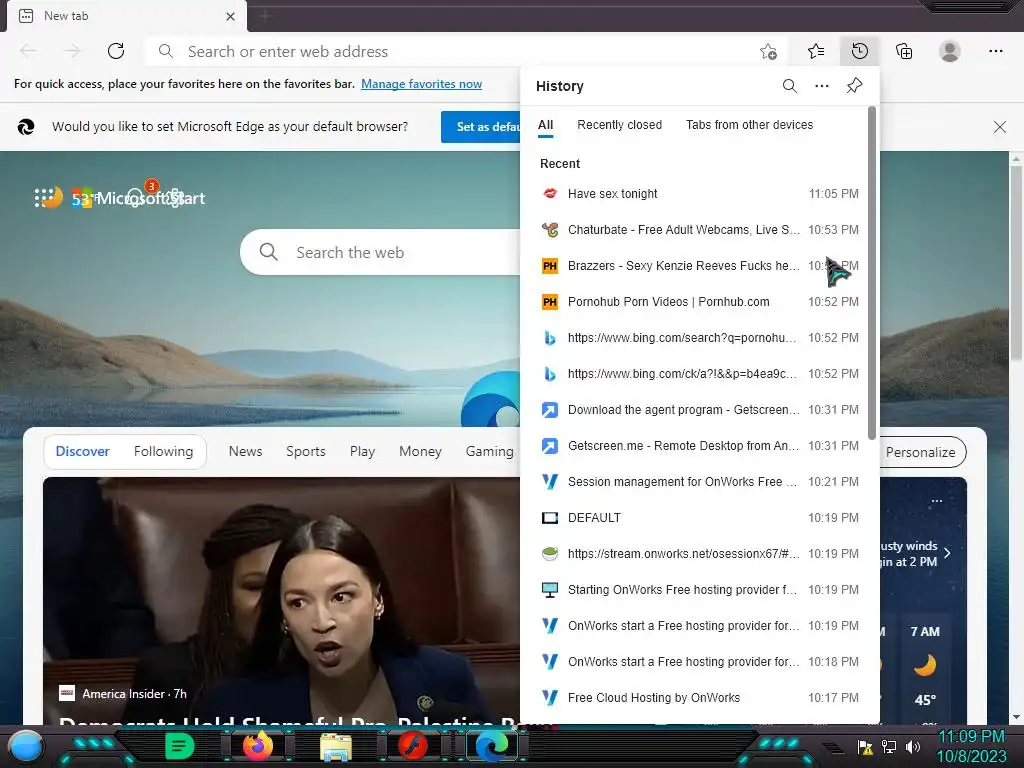Viewport: 1024px width, 768px height.
Task: Click the Search the web box
Action: (381, 252)
